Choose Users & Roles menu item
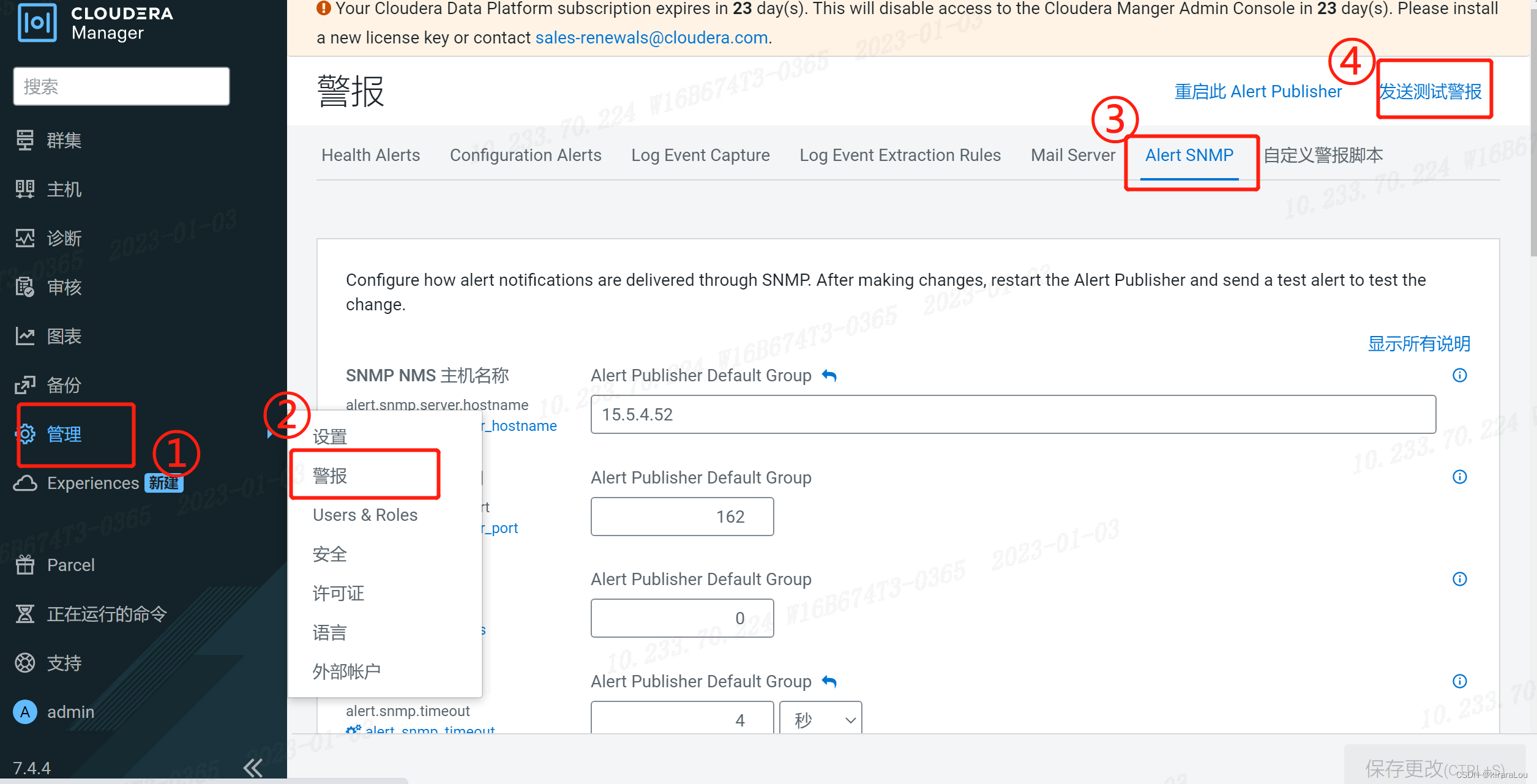1537x784 pixels. [365, 515]
